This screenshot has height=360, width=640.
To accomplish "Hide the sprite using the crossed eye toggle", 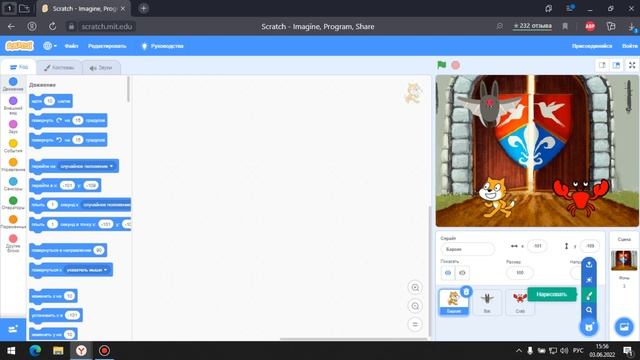I will click(462, 273).
